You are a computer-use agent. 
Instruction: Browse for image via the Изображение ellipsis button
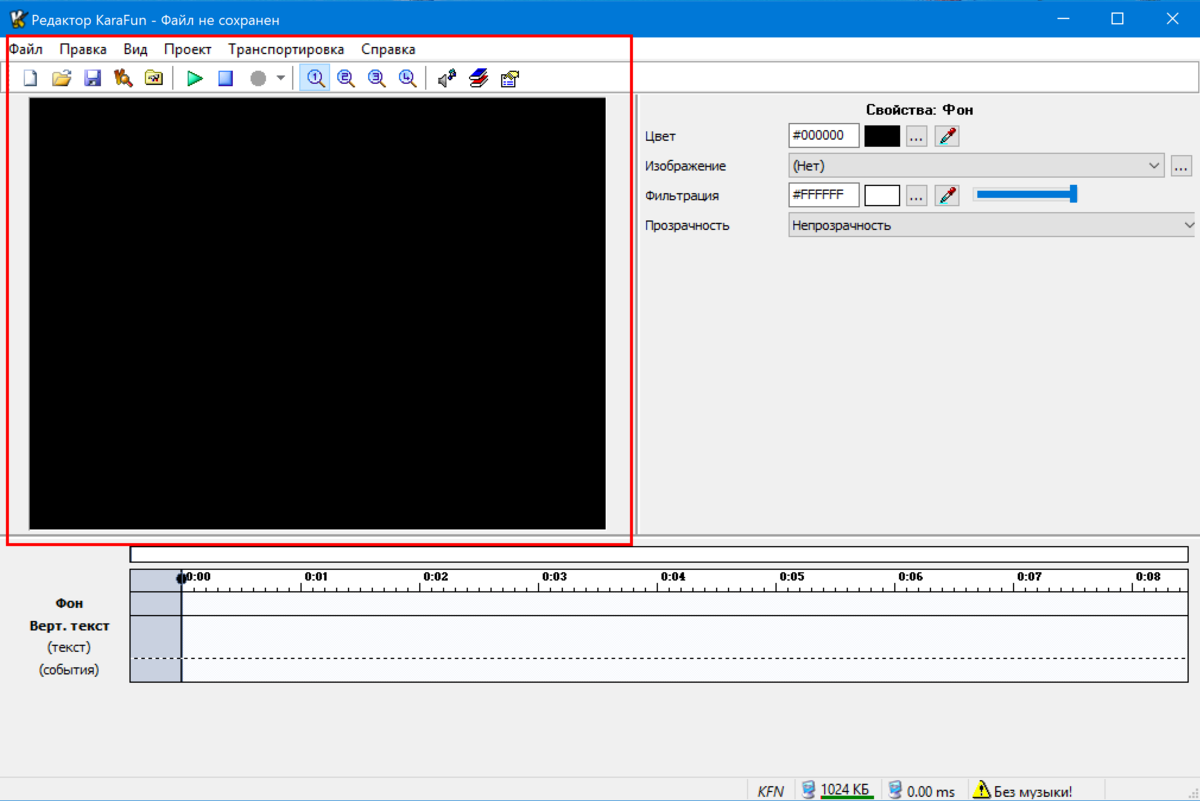(x=1182, y=166)
